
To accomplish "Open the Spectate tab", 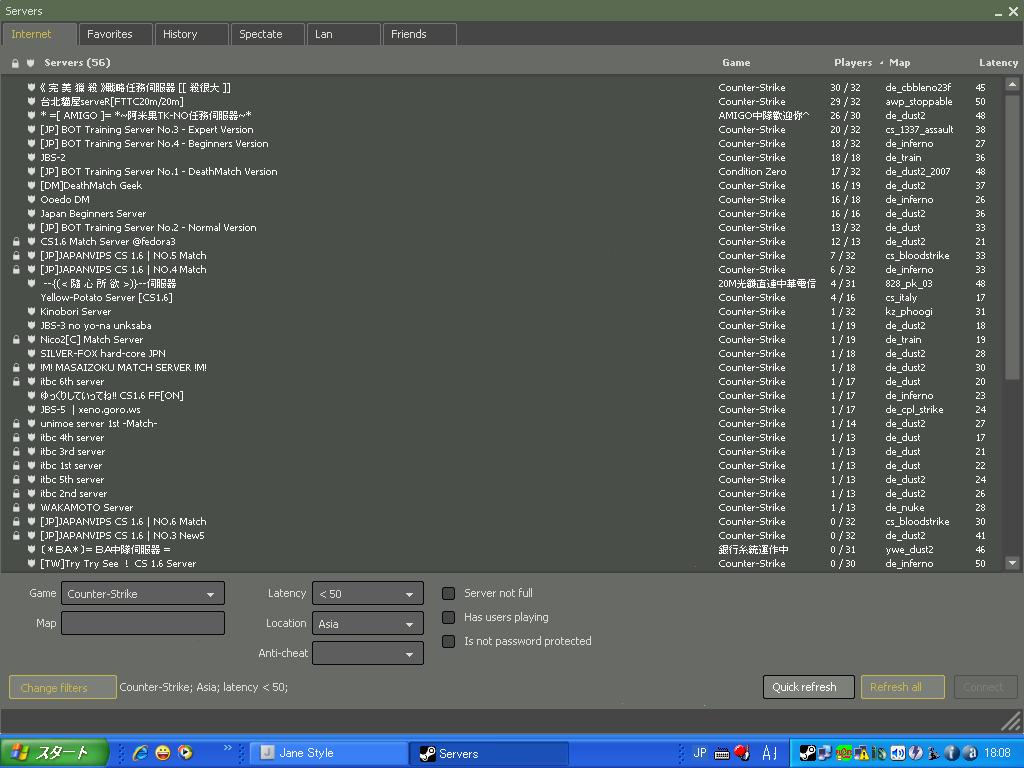I will [261, 34].
